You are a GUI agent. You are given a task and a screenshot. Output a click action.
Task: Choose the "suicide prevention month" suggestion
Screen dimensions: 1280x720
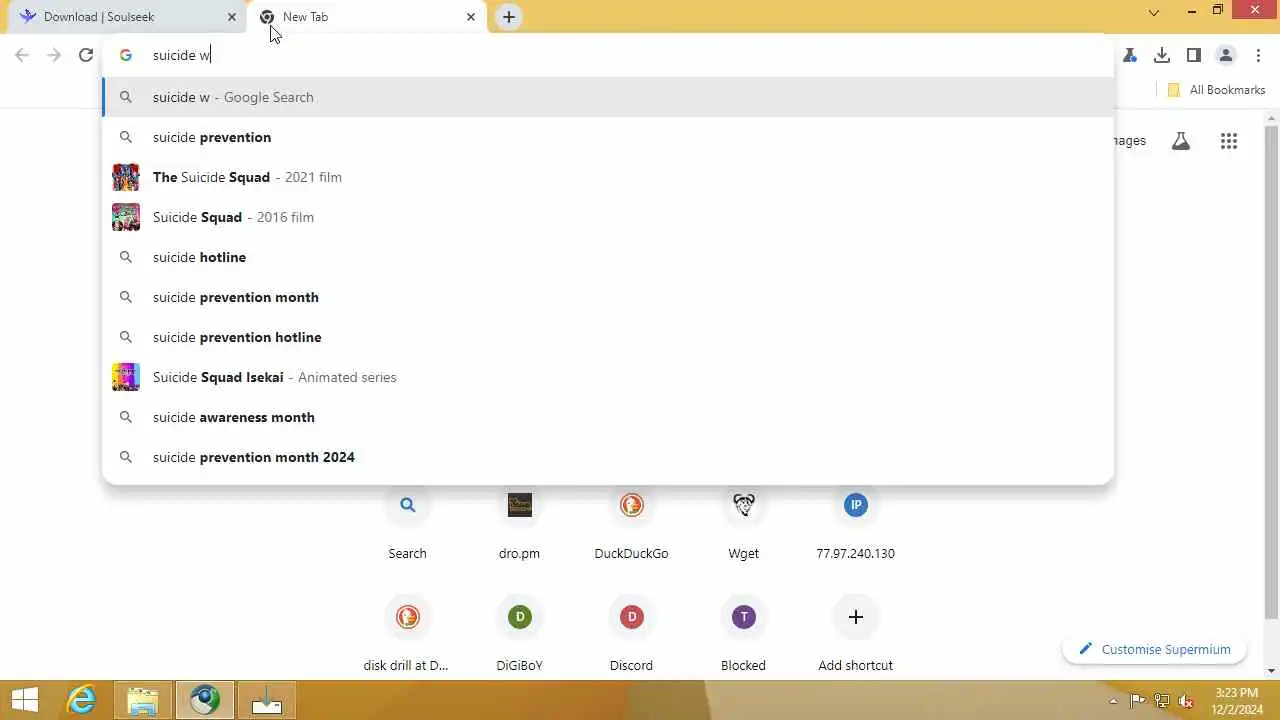[608, 297]
